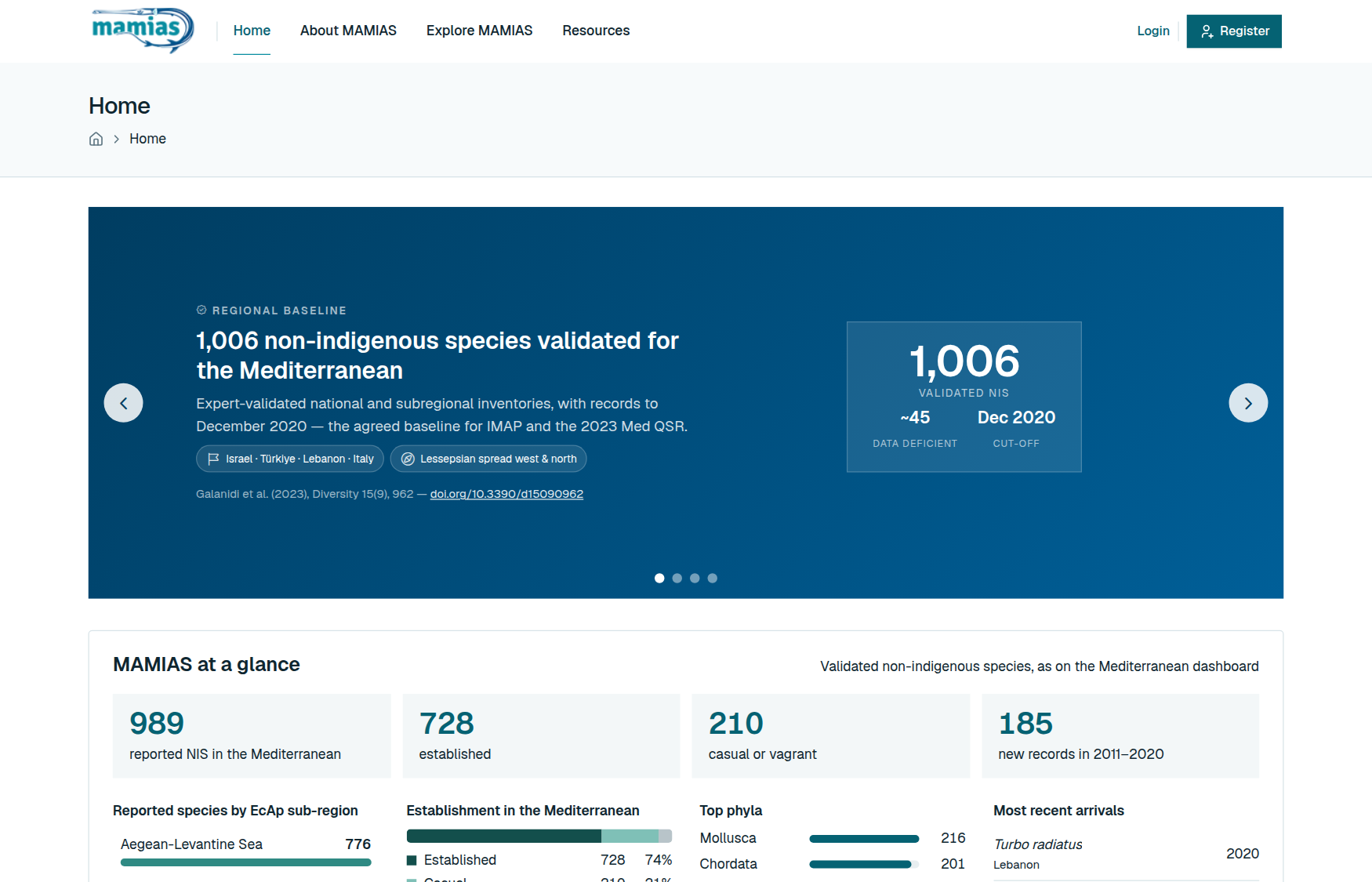Select the second carousel dot
Image resolution: width=1372 pixels, height=882 pixels.
point(677,578)
